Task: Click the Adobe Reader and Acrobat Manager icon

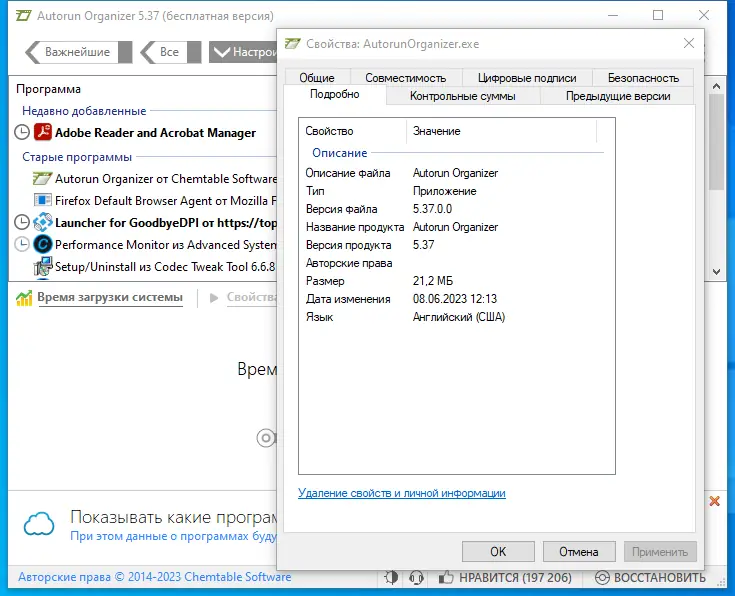Action: pos(43,132)
